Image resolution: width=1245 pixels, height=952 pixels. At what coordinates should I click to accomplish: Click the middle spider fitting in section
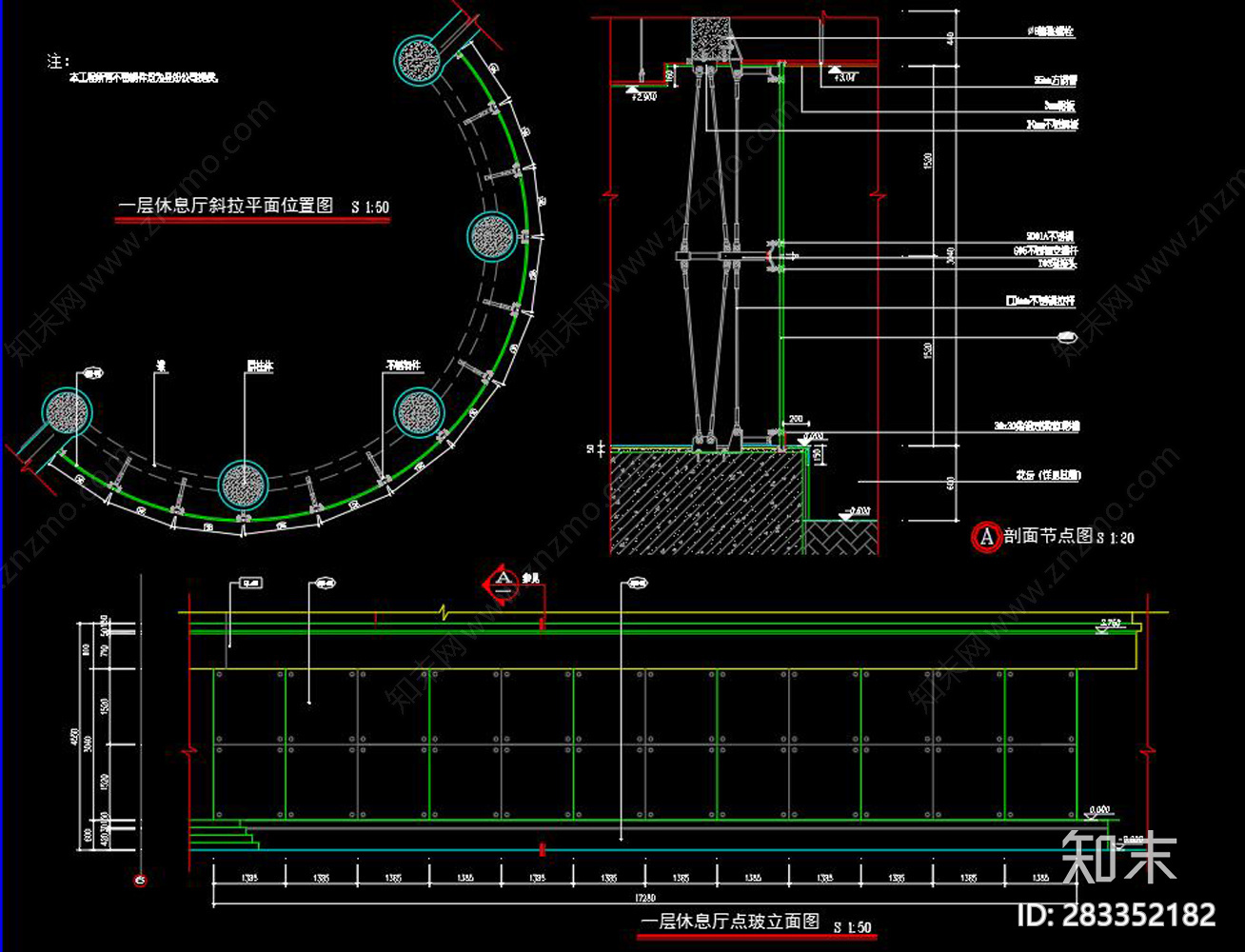(728, 257)
